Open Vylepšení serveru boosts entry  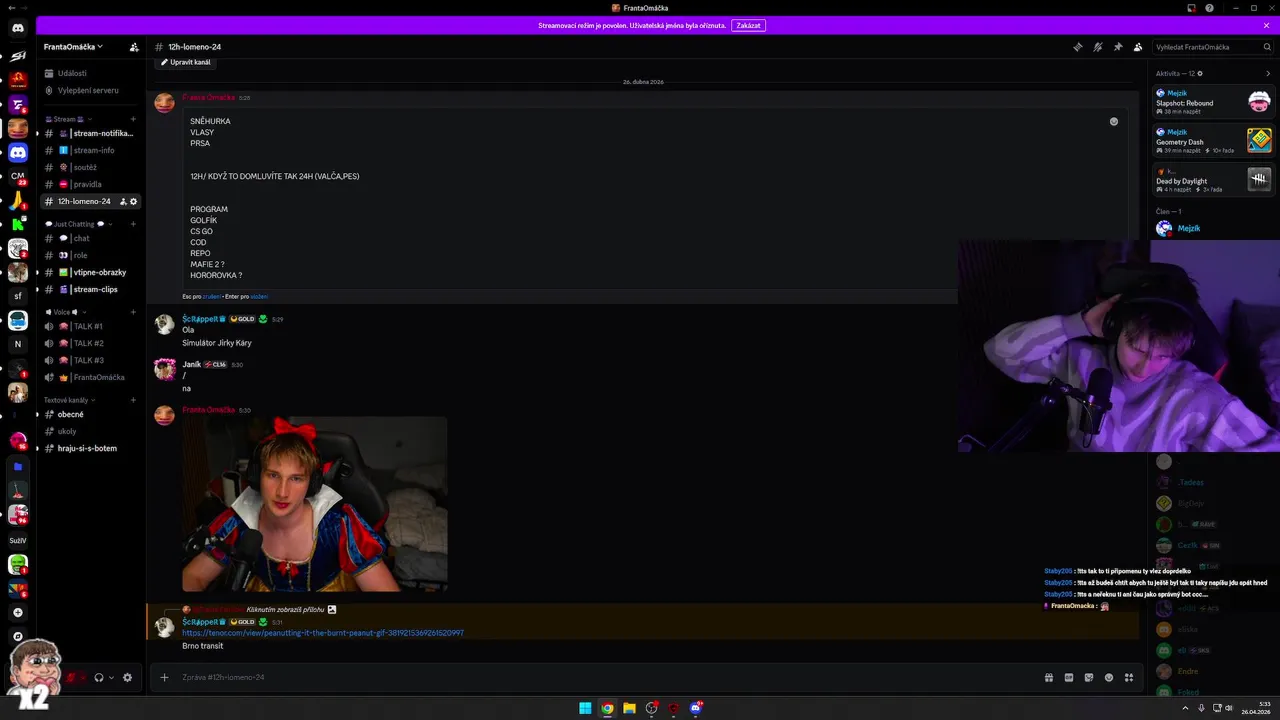92,90
